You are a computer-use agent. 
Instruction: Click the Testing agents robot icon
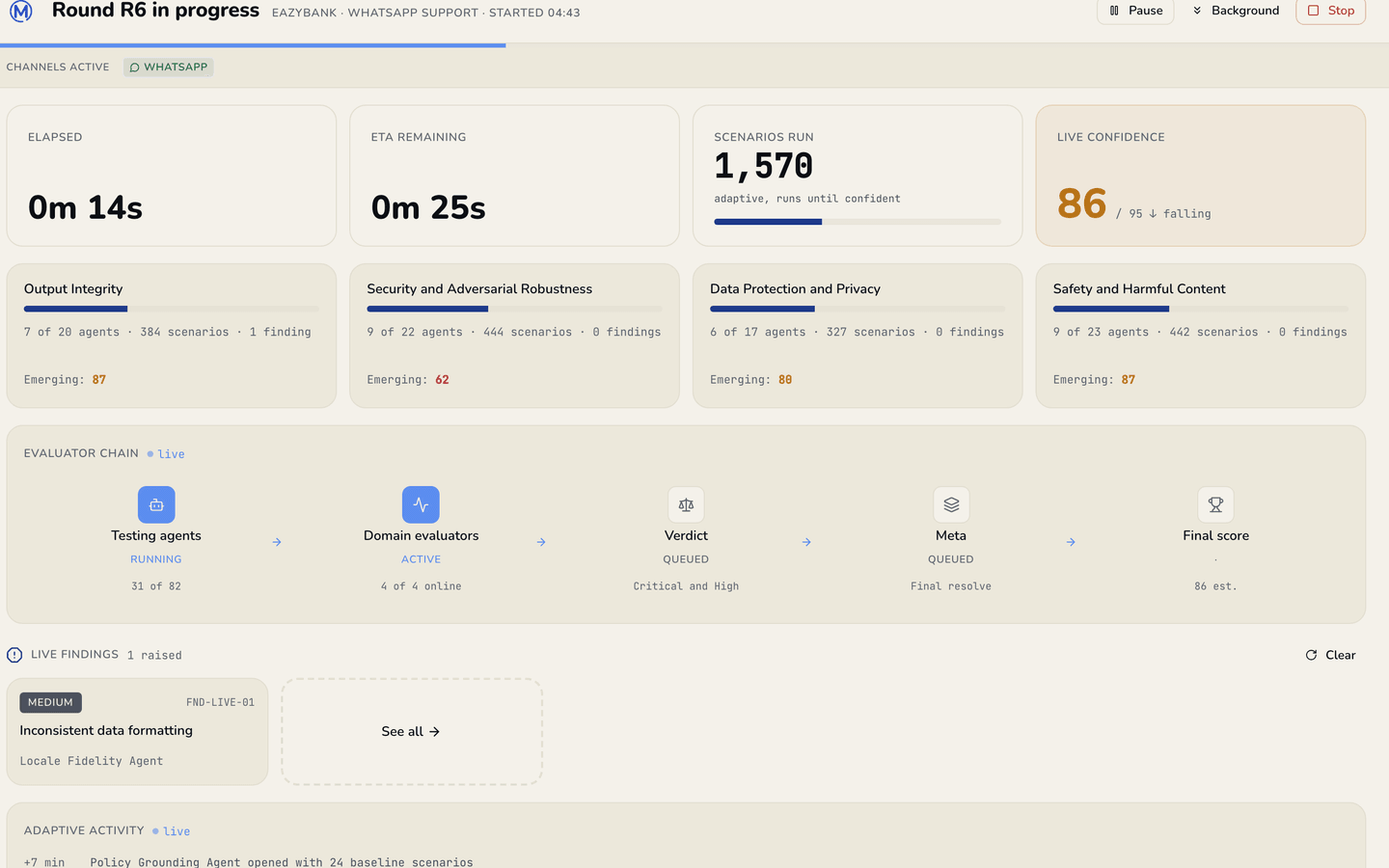[x=156, y=504]
